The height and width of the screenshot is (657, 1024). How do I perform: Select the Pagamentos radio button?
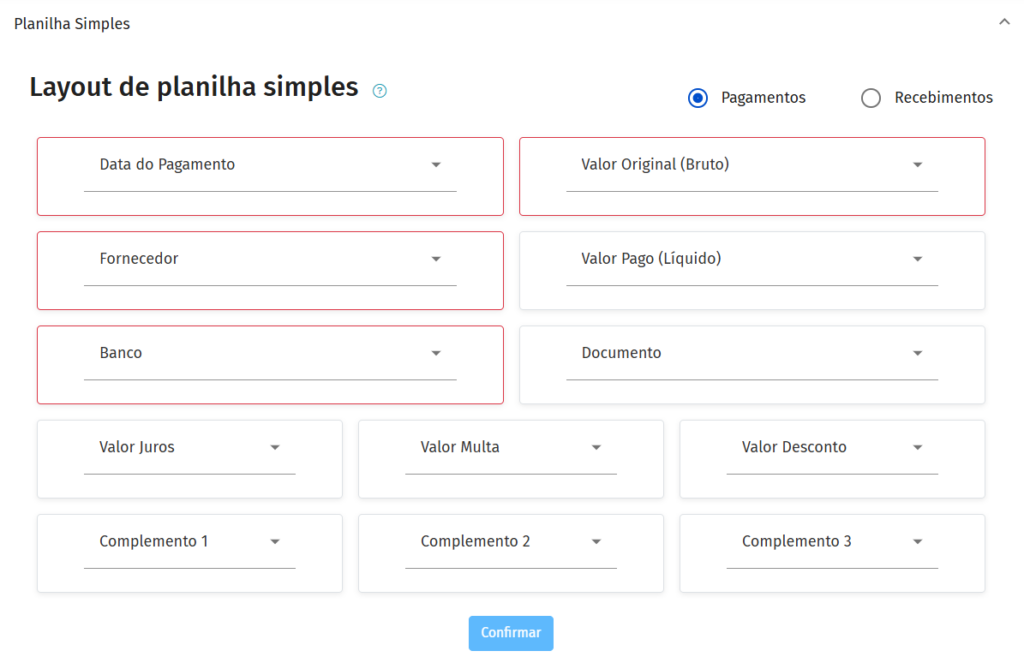pyautogui.click(x=698, y=98)
